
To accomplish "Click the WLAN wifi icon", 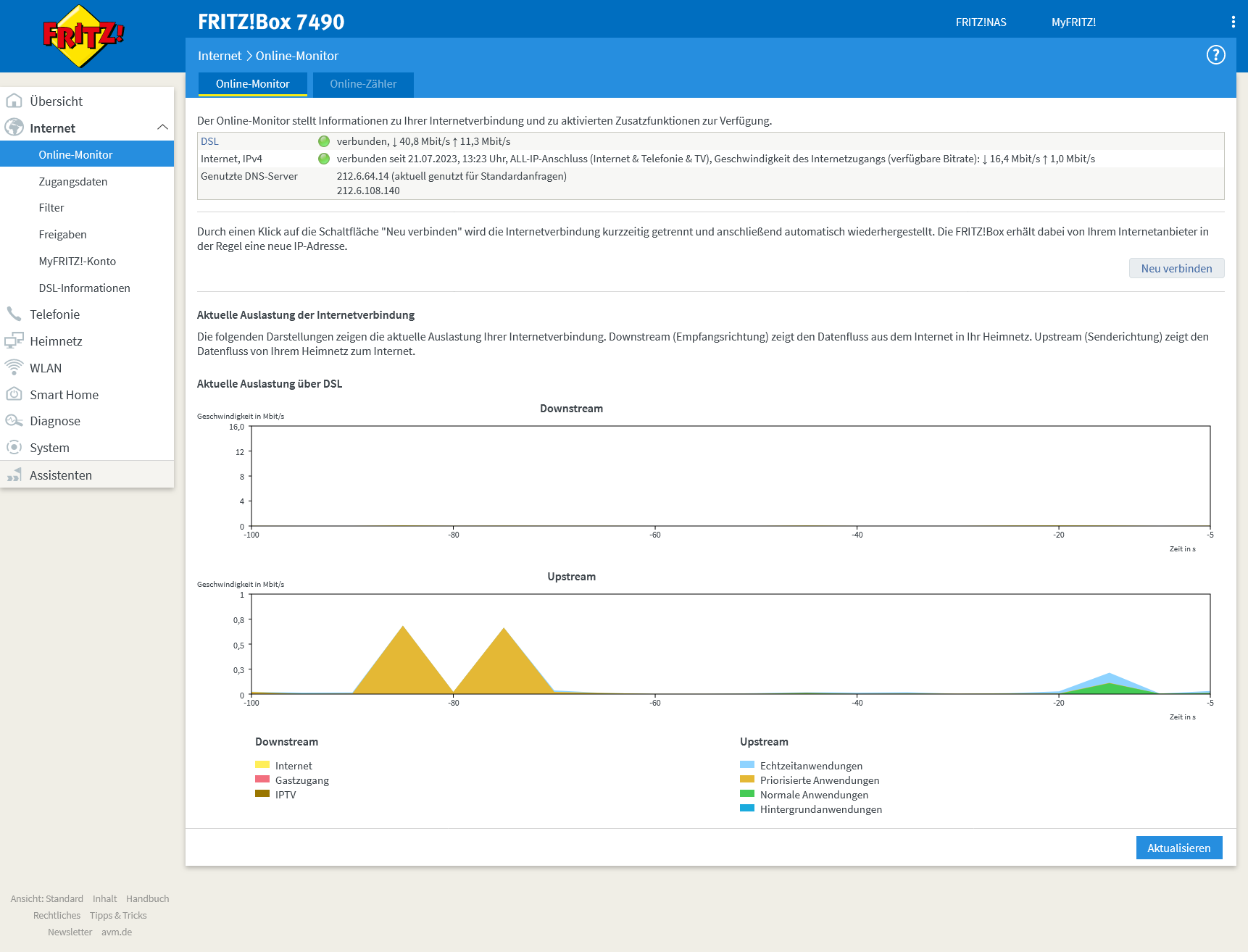I will click(x=14, y=367).
